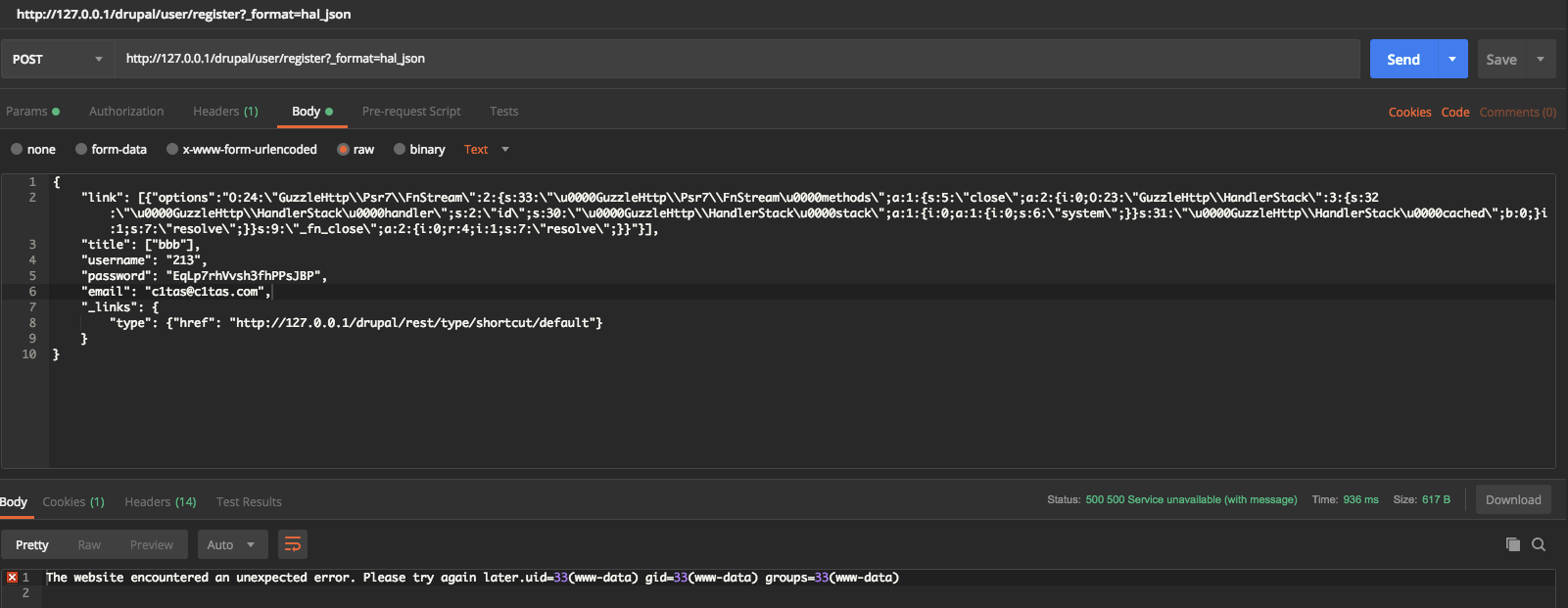Open the POST method dropdown
This screenshot has width=1568, height=608.
point(57,59)
